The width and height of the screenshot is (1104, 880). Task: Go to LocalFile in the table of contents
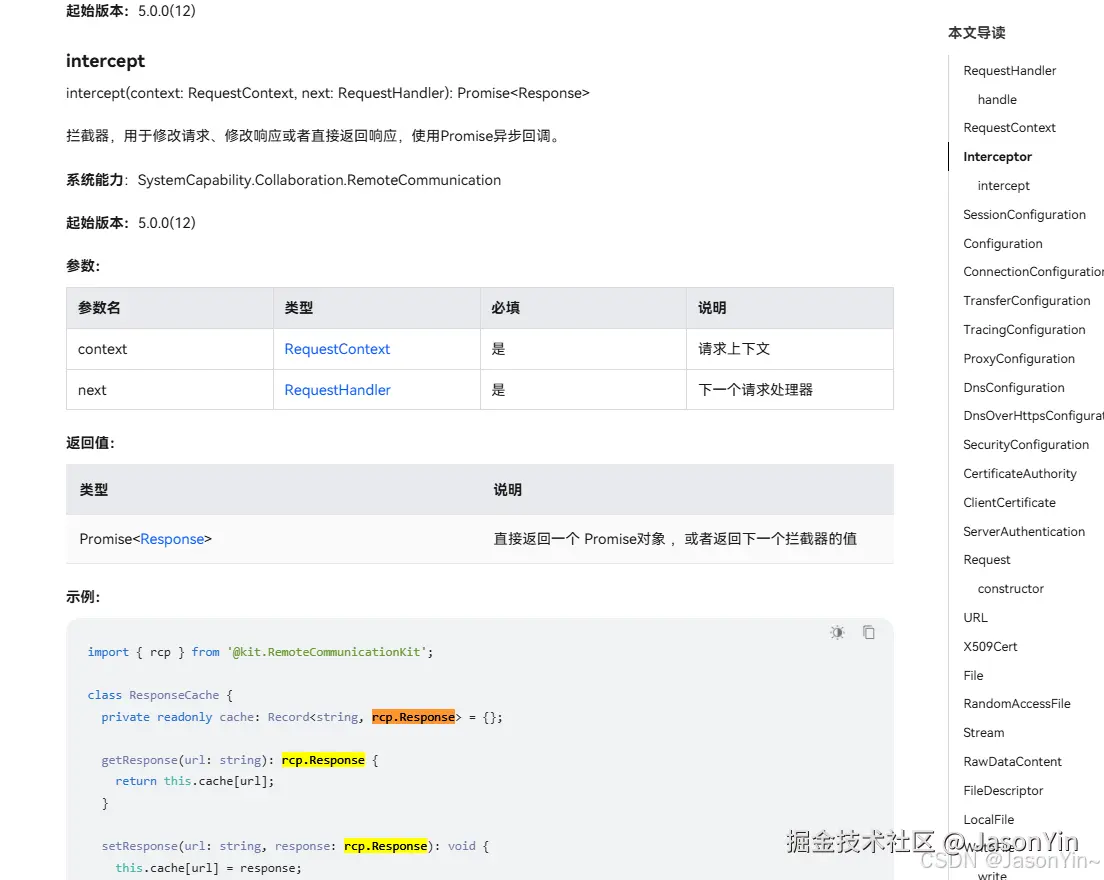pos(988,819)
